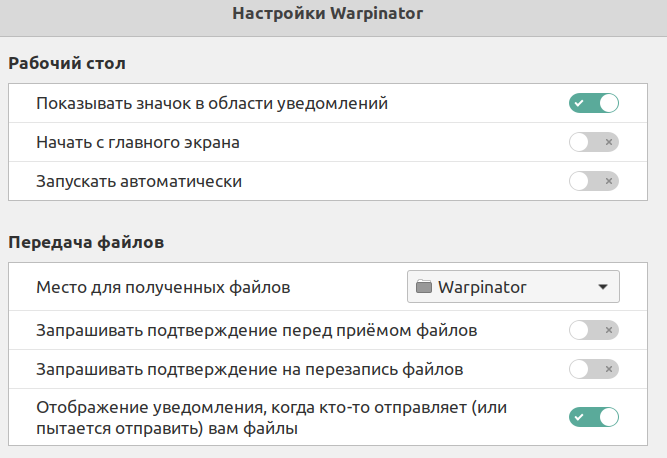This screenshot has width=667, height=458.
Task: Enable the 'Начать с главного экрана' switch
Action: (x=594, y=142)
